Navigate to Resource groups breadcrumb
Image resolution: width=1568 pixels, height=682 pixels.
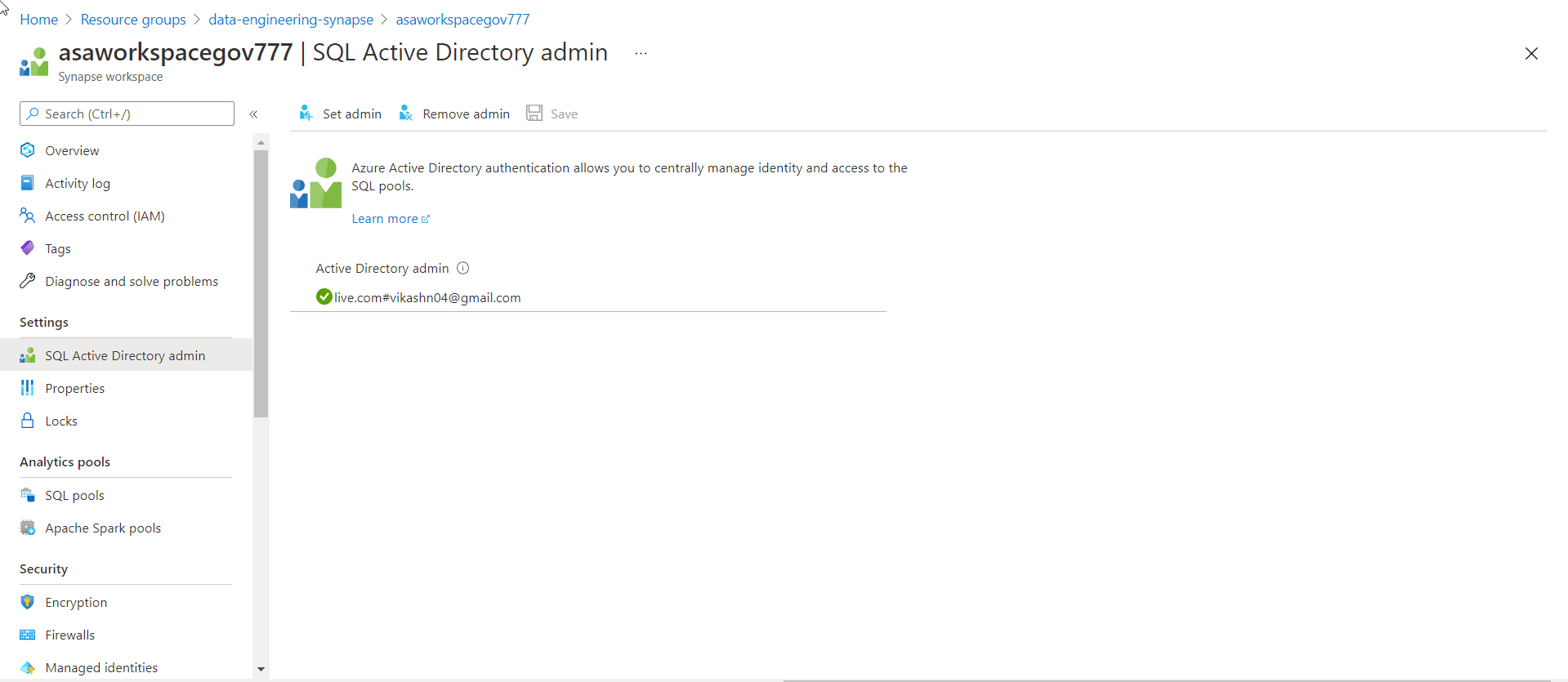click(133, 20)
